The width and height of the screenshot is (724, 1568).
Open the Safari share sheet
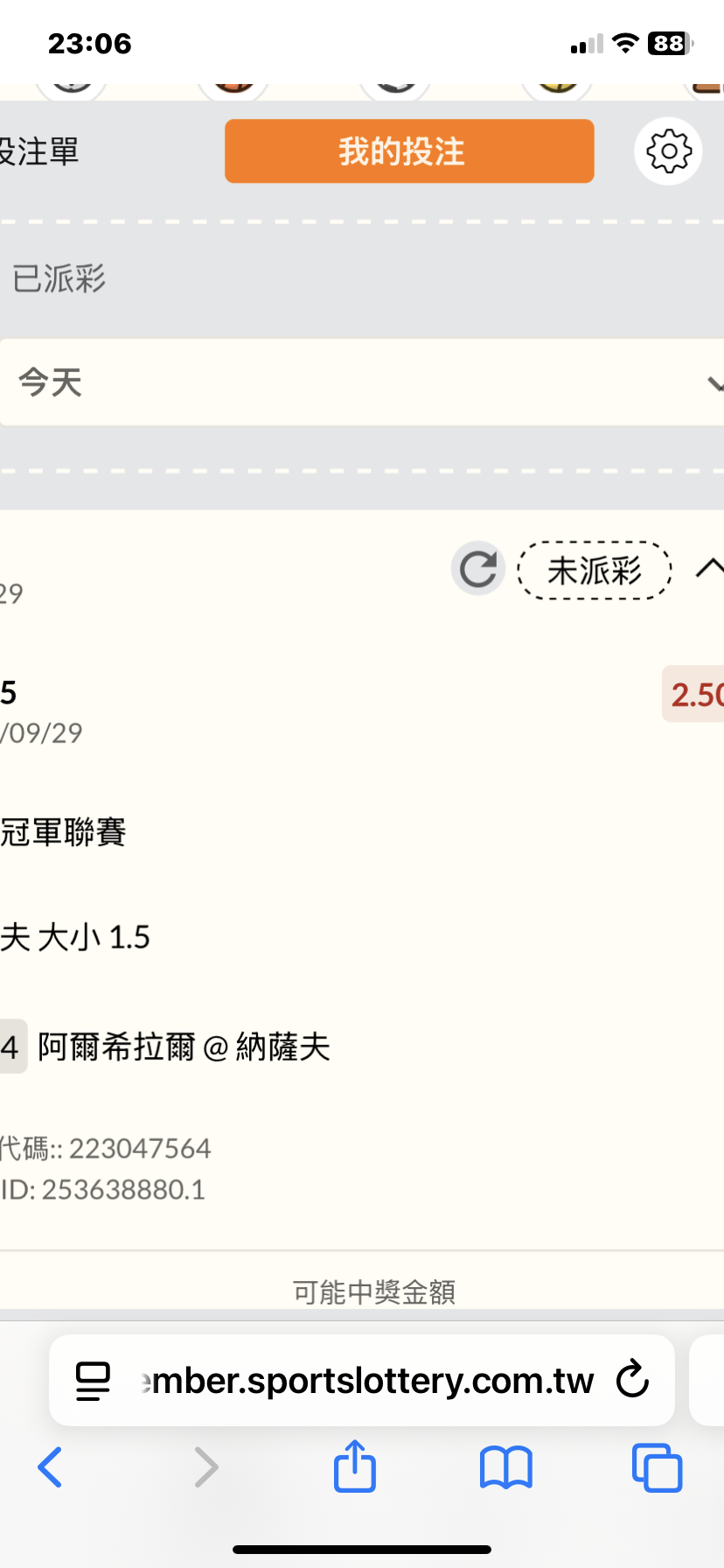[355, 1466]
